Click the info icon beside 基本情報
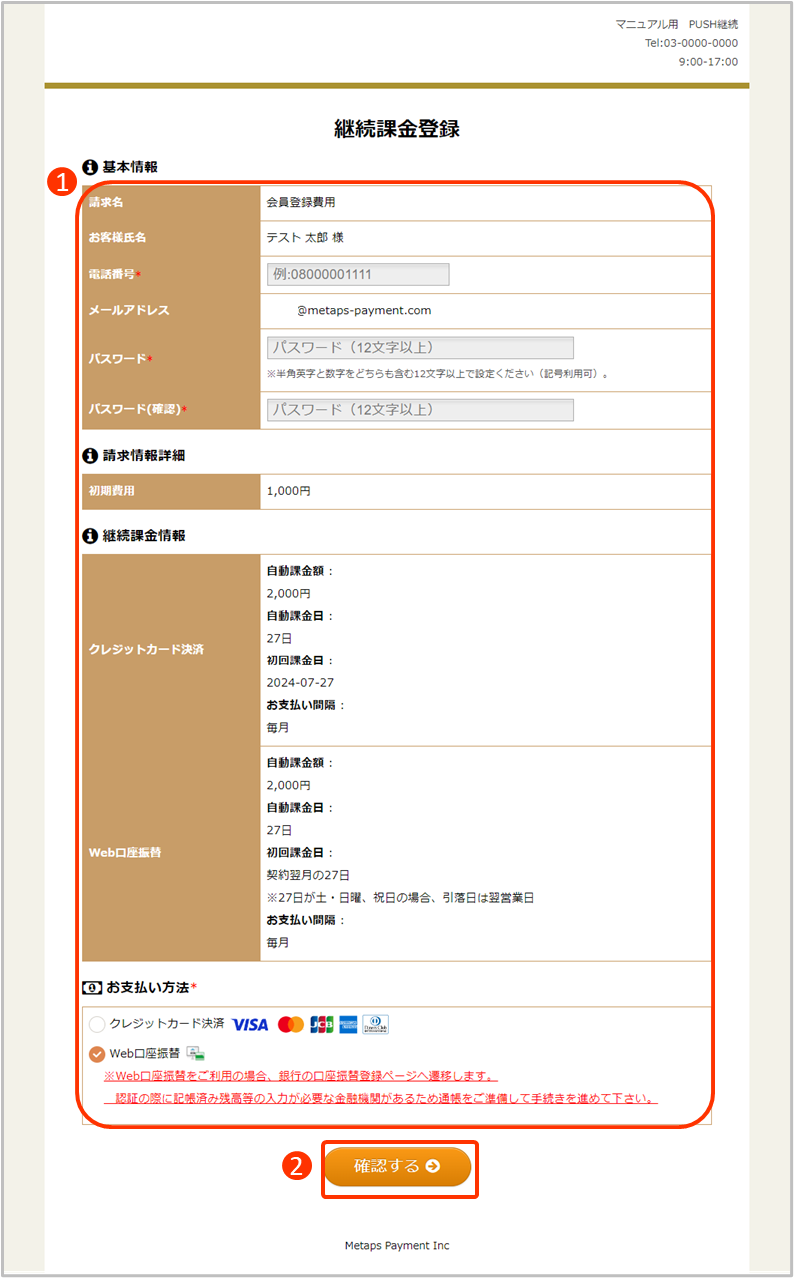794x1278 pixels. [90, 167]
